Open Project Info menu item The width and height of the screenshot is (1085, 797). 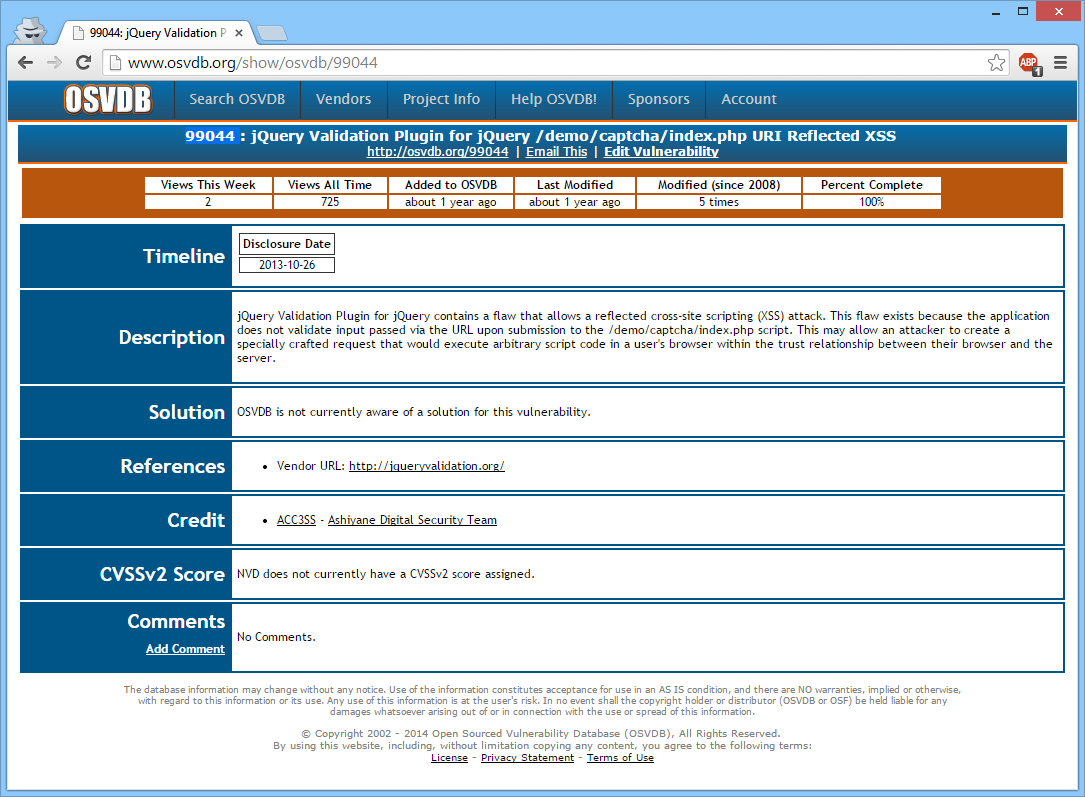441,99
